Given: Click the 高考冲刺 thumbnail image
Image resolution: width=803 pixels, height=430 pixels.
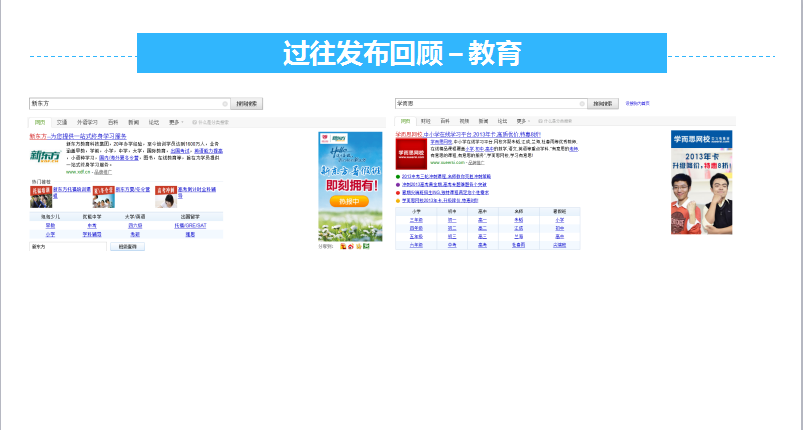Looking at the screenshot, I should coord(166,197).
